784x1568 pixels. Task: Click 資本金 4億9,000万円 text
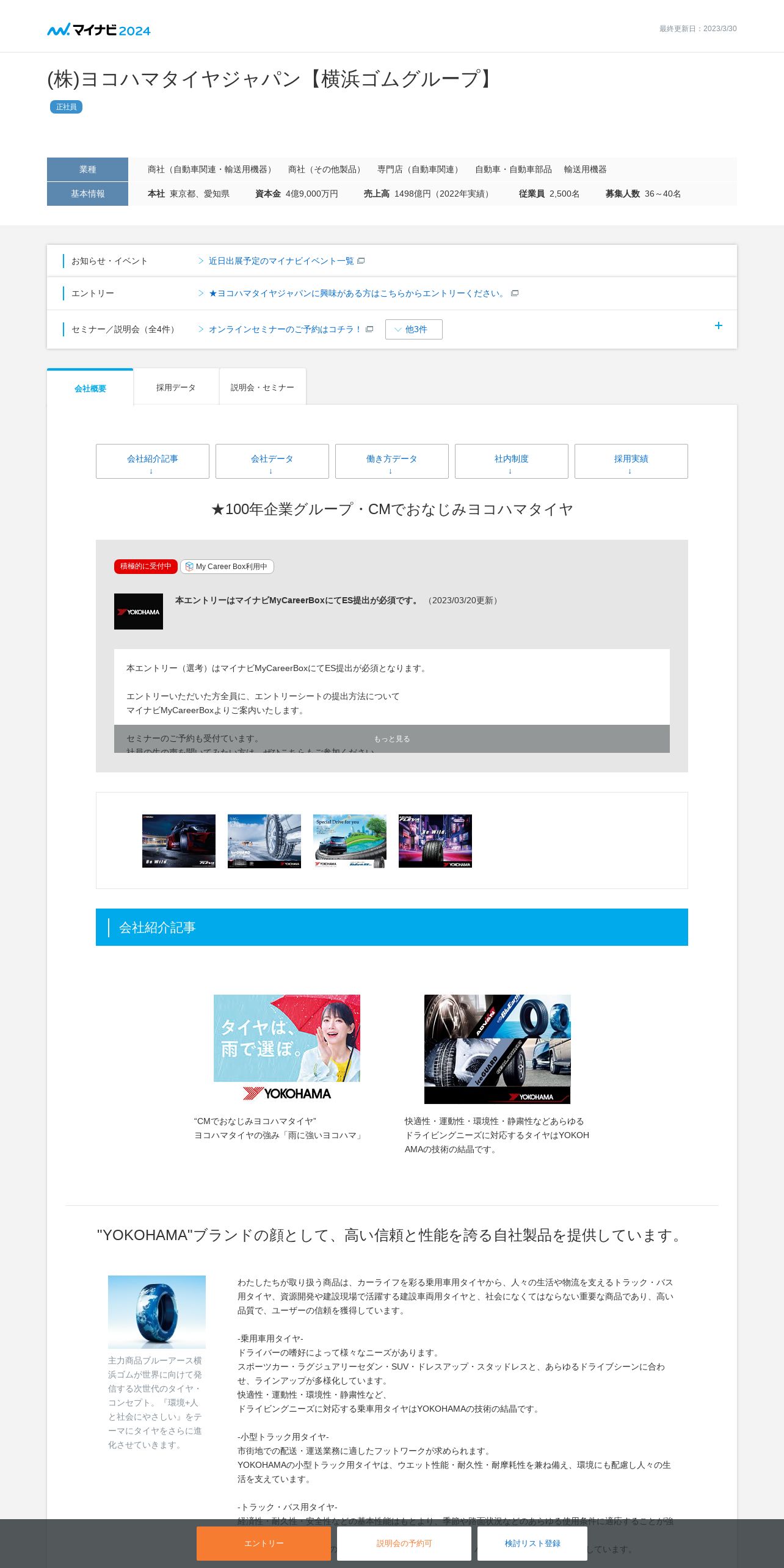[297, 194]
